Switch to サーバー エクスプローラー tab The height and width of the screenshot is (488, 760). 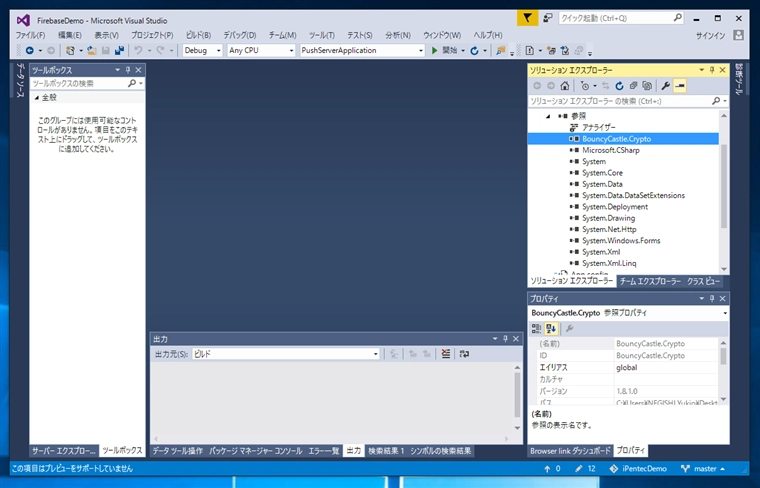pos(64,451)
